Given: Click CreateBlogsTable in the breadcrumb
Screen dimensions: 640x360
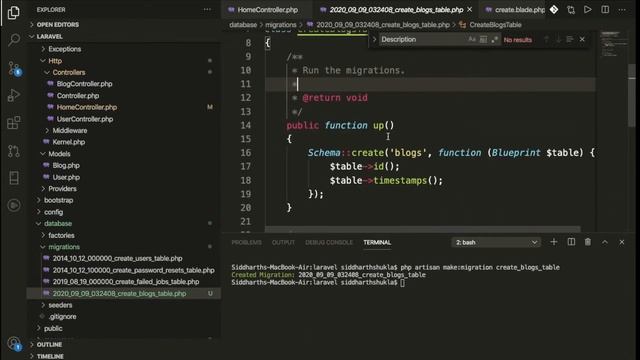Looking at the screenshot, I should pyautogui.click(x=495, y=25).
